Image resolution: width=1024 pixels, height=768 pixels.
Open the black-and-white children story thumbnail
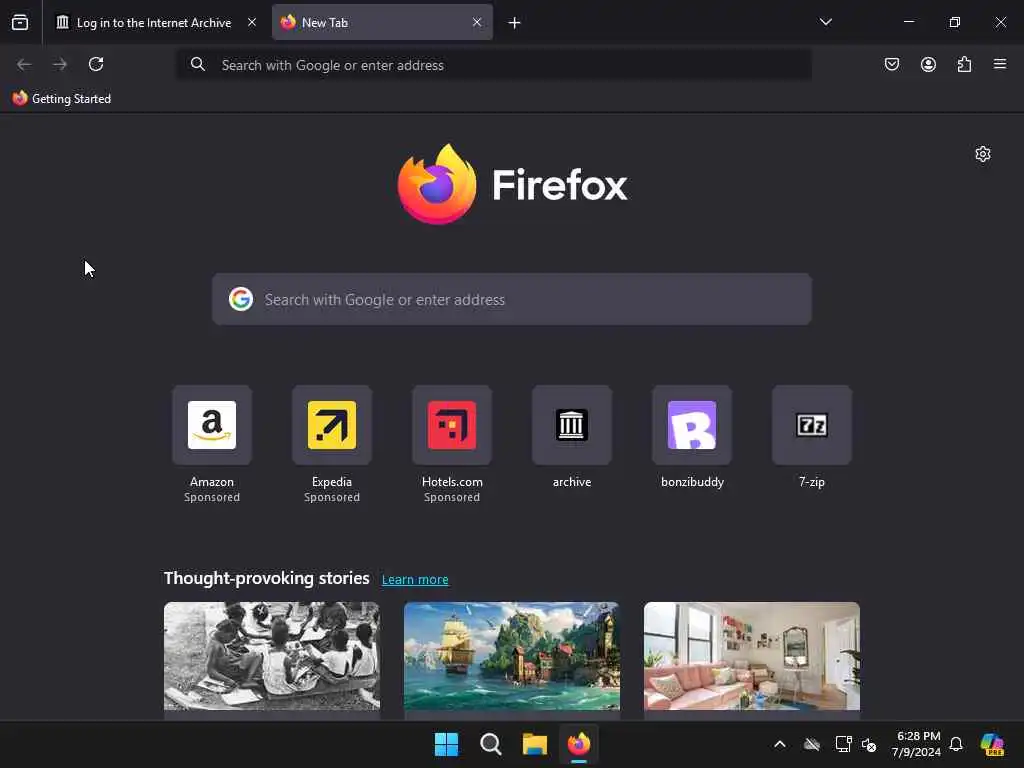point(272,656)
